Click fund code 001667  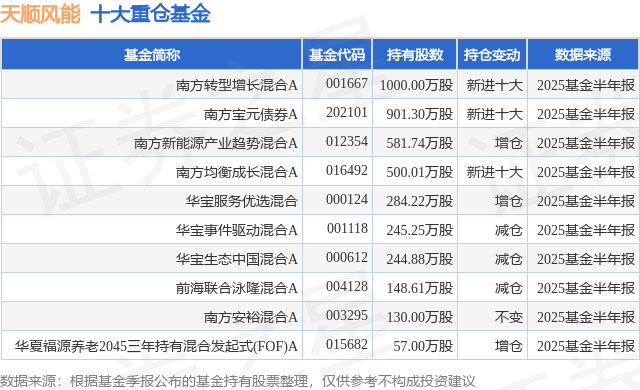[x=347, y=84]
